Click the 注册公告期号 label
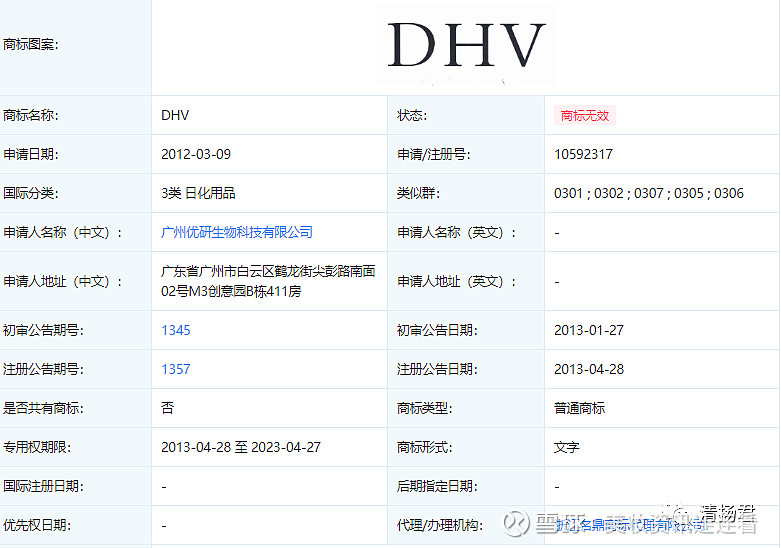This screenshot has width=781, height=548. coord(43,369)
